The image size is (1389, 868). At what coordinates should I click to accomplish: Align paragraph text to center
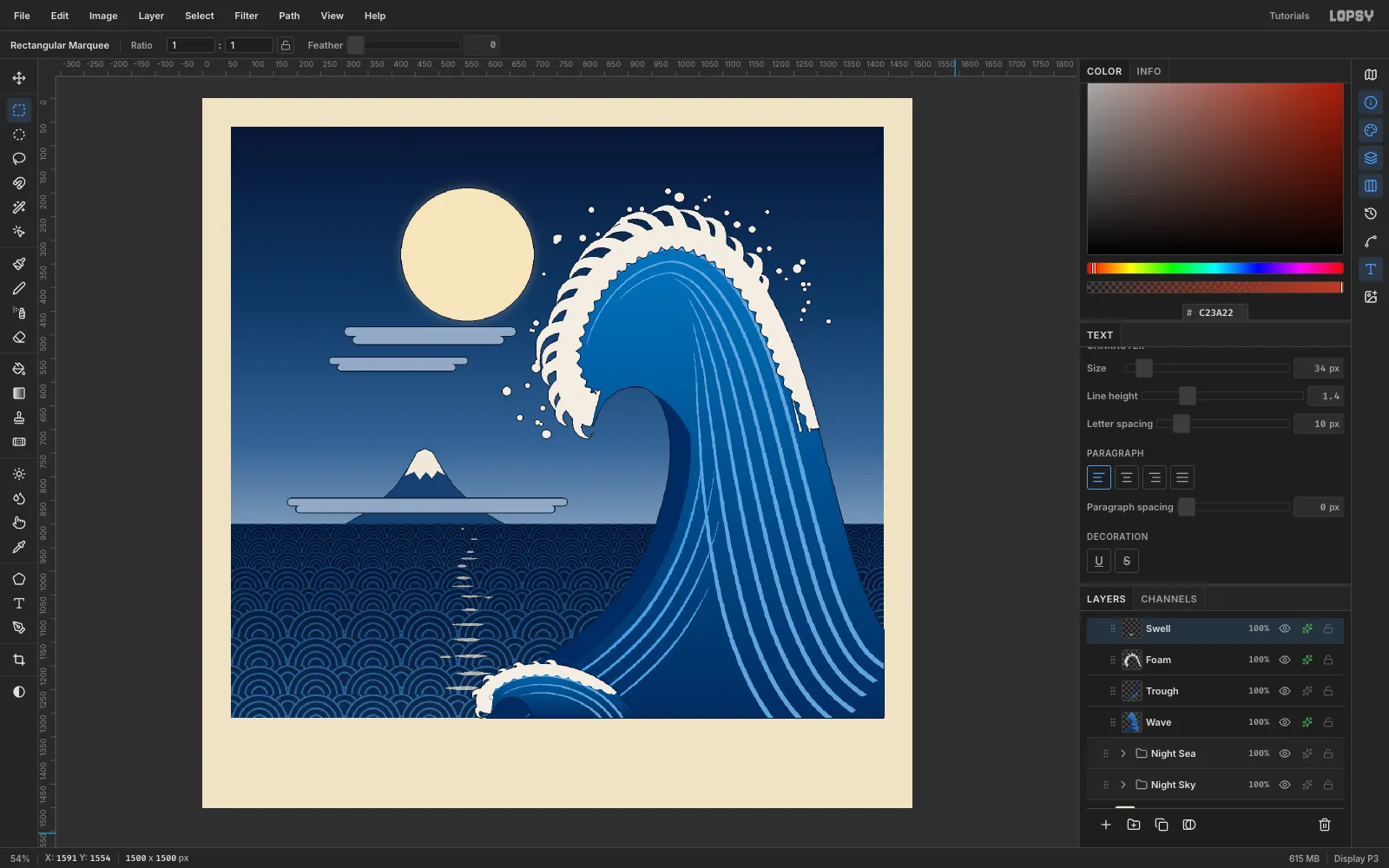pos(1127,477)
